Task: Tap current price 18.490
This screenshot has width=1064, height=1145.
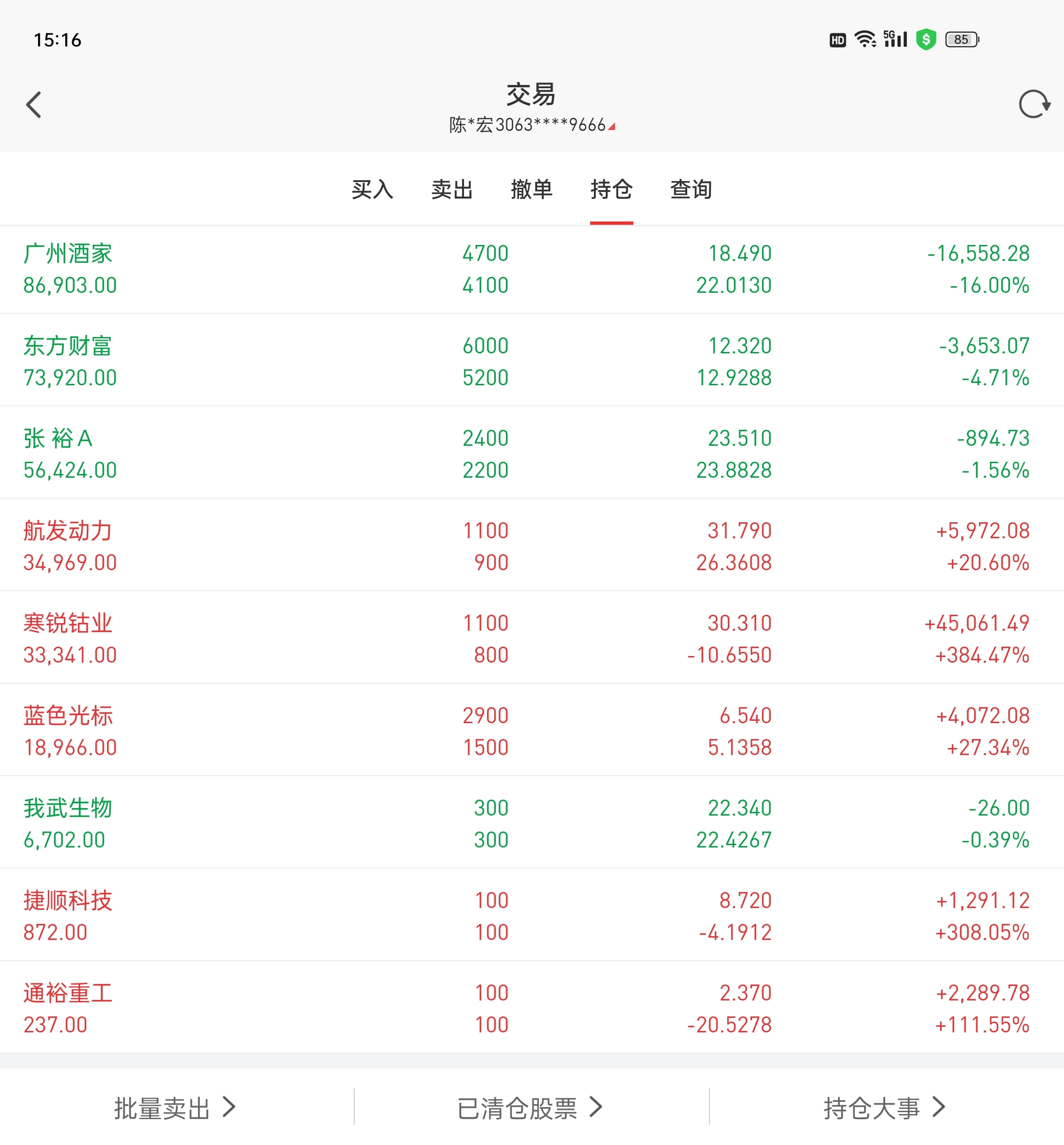Action: coord(740,253)
